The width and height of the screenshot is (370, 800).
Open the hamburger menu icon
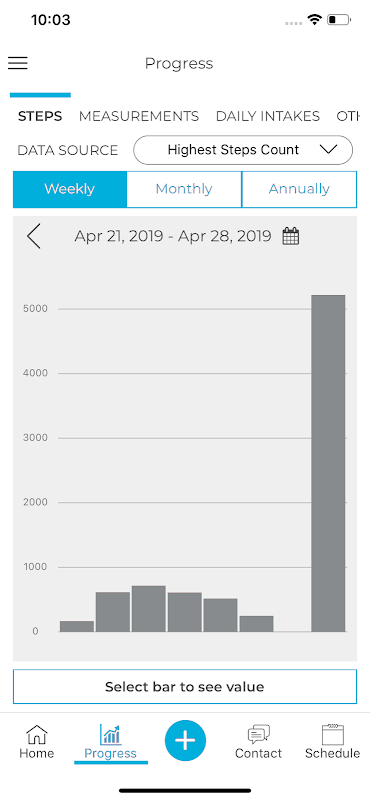pyautogui.click(x=18, y=63)
